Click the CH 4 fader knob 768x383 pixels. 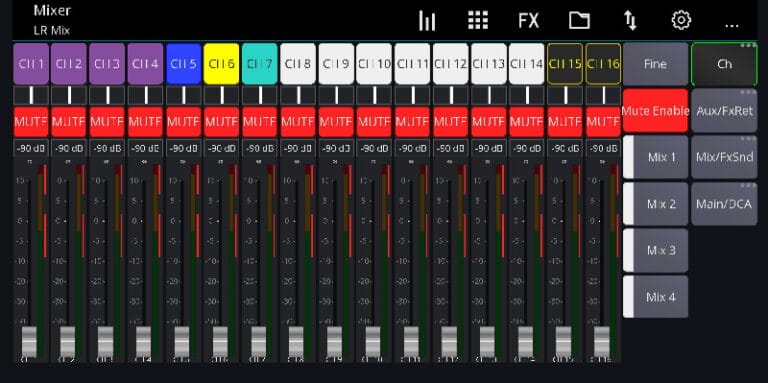pyautogui.click(x=144, y=341)
